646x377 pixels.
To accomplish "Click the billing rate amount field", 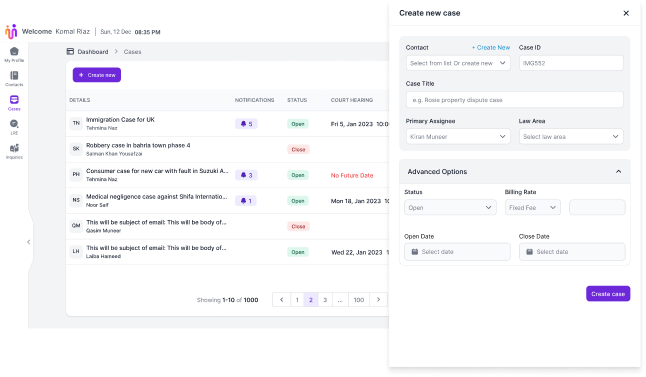I will click(x=597, y=208).
